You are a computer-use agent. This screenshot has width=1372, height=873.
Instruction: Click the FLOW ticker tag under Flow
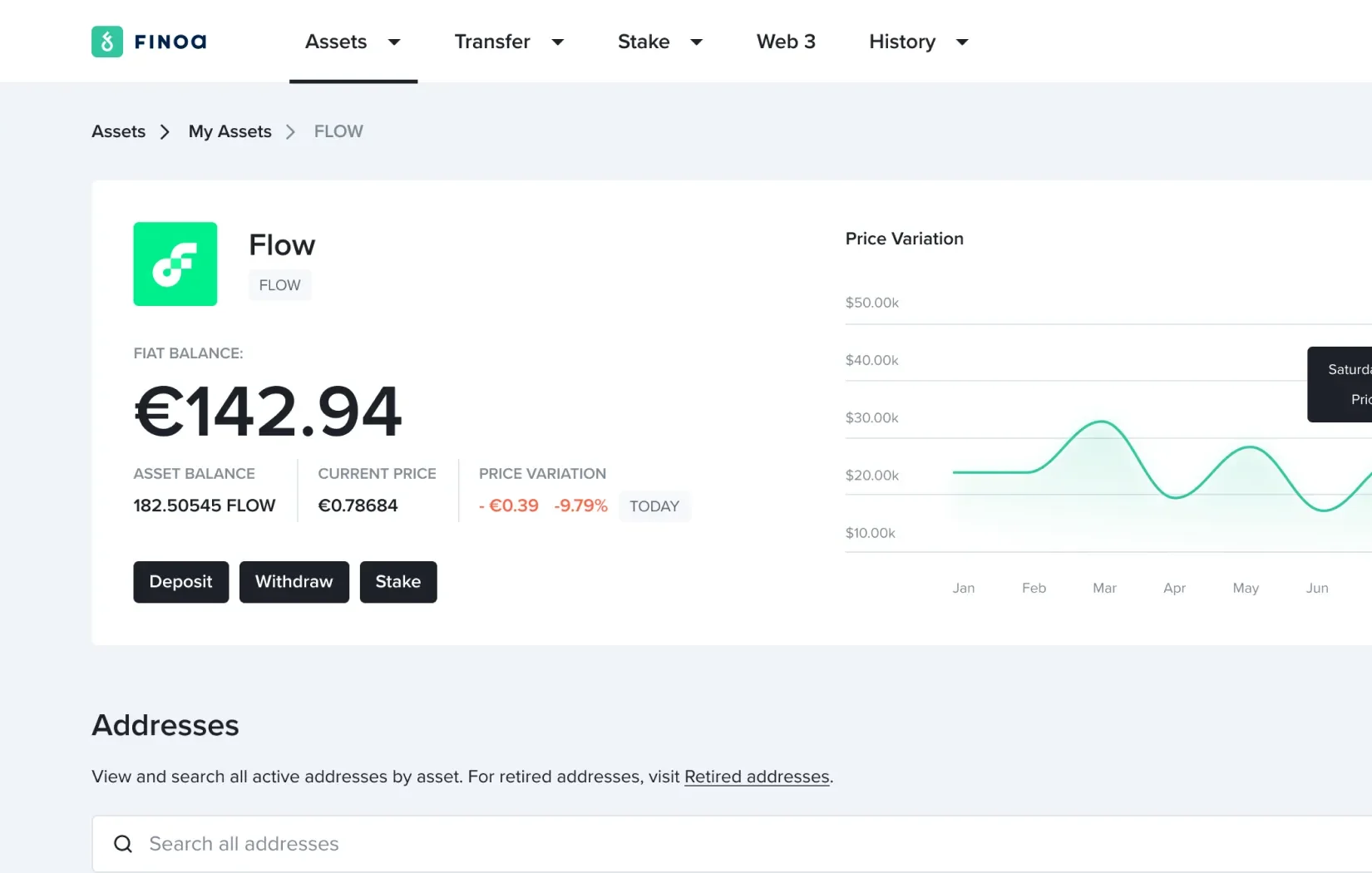[x=279, y=285]
